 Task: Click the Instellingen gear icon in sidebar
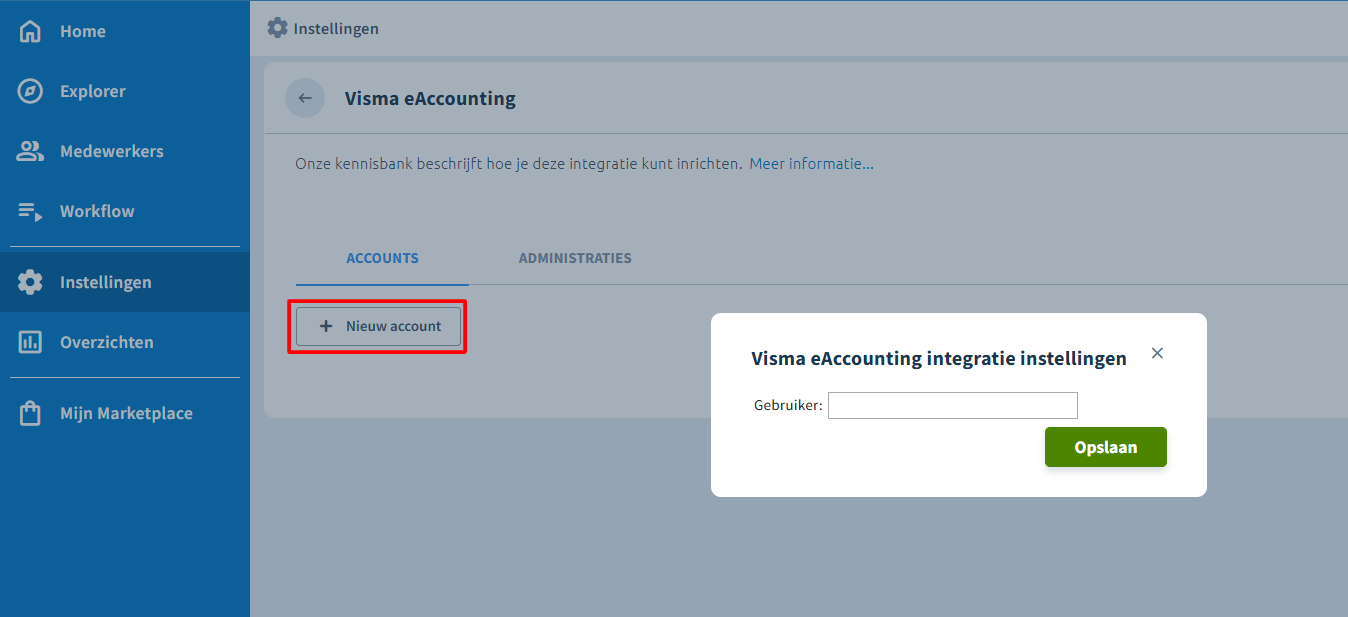[x=30, y=282]
